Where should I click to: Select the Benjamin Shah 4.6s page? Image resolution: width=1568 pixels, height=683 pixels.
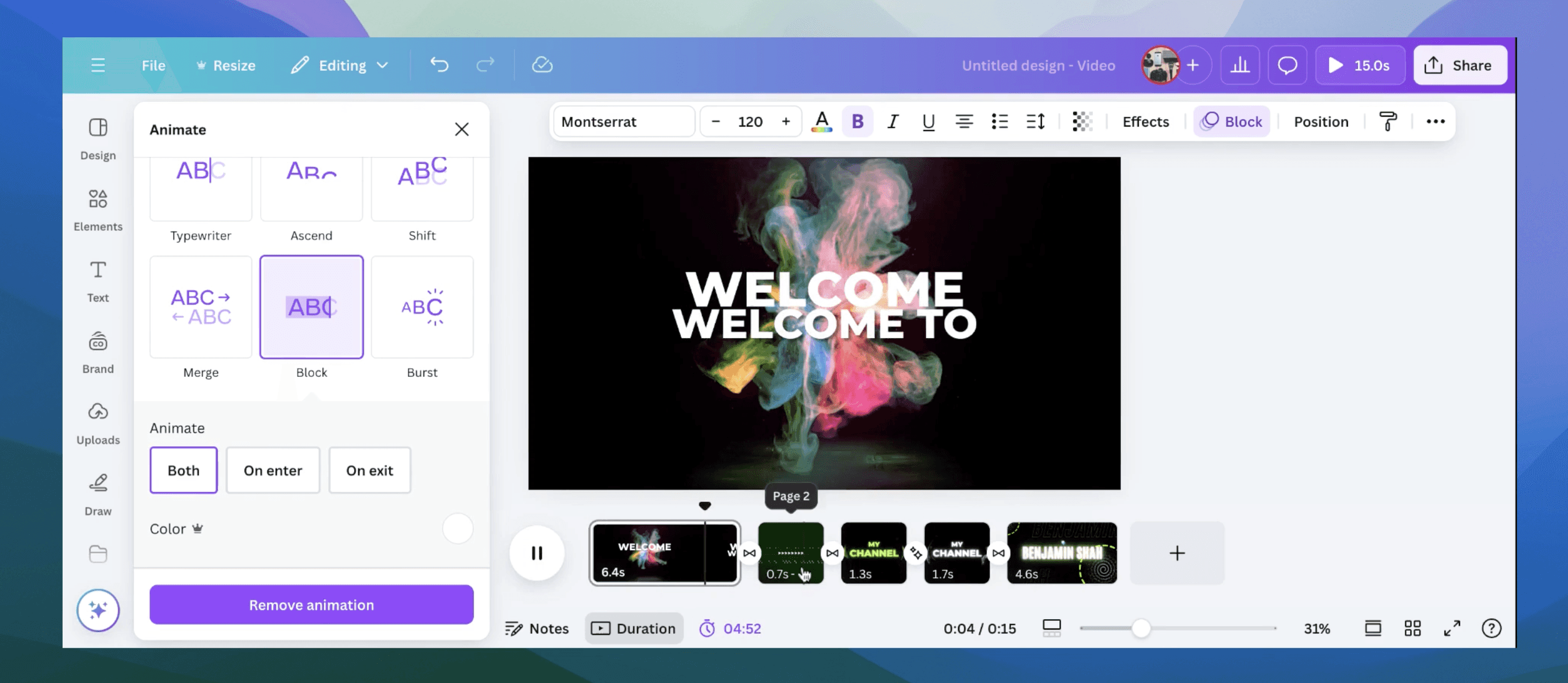pyautogui.click(x=1062, y=553)
